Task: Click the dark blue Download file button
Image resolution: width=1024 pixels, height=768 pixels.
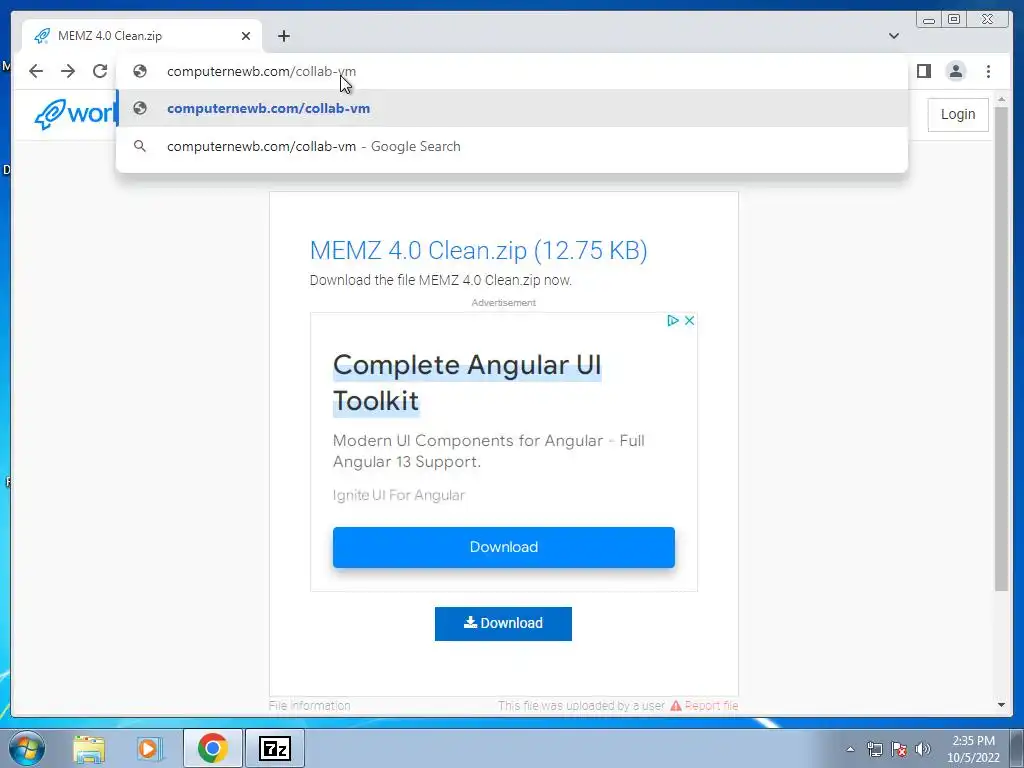Action: tap(504, 624)
